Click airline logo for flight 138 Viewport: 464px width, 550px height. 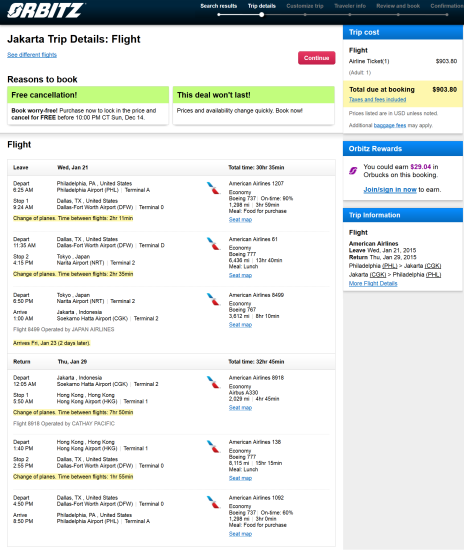tap(213, 447)
